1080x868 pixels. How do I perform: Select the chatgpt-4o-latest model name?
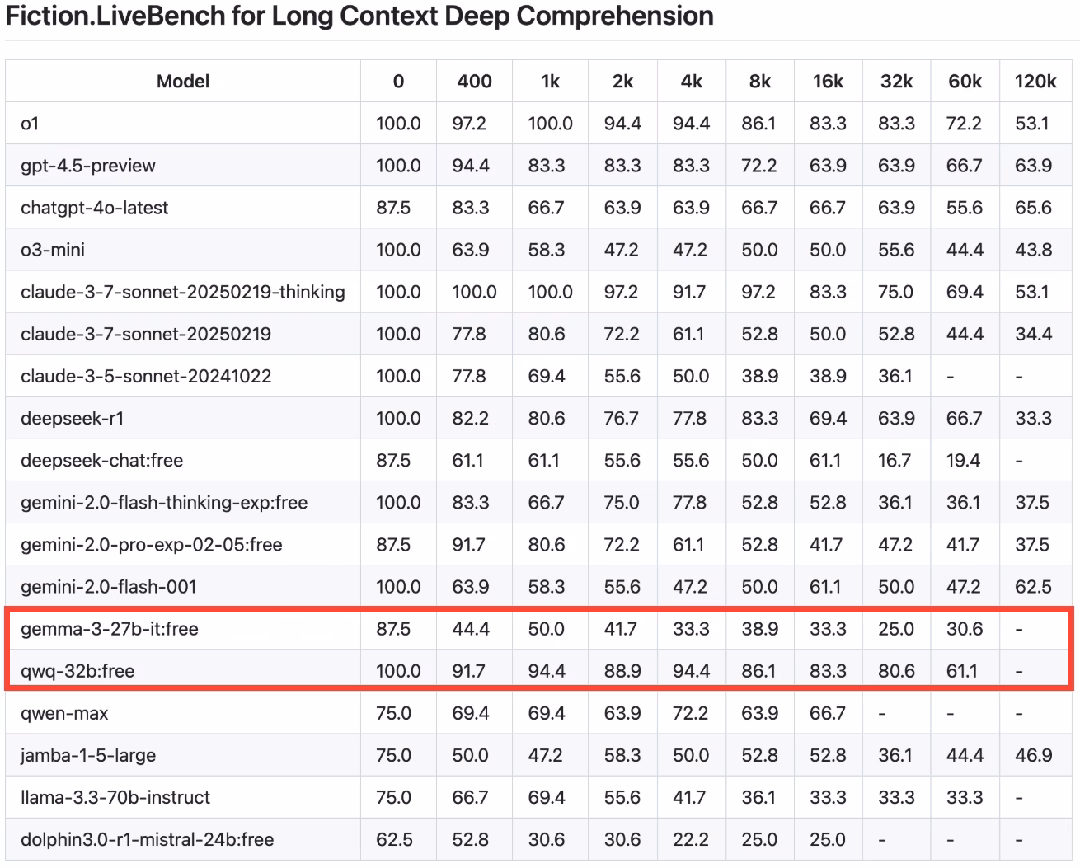tap(94, 208)
